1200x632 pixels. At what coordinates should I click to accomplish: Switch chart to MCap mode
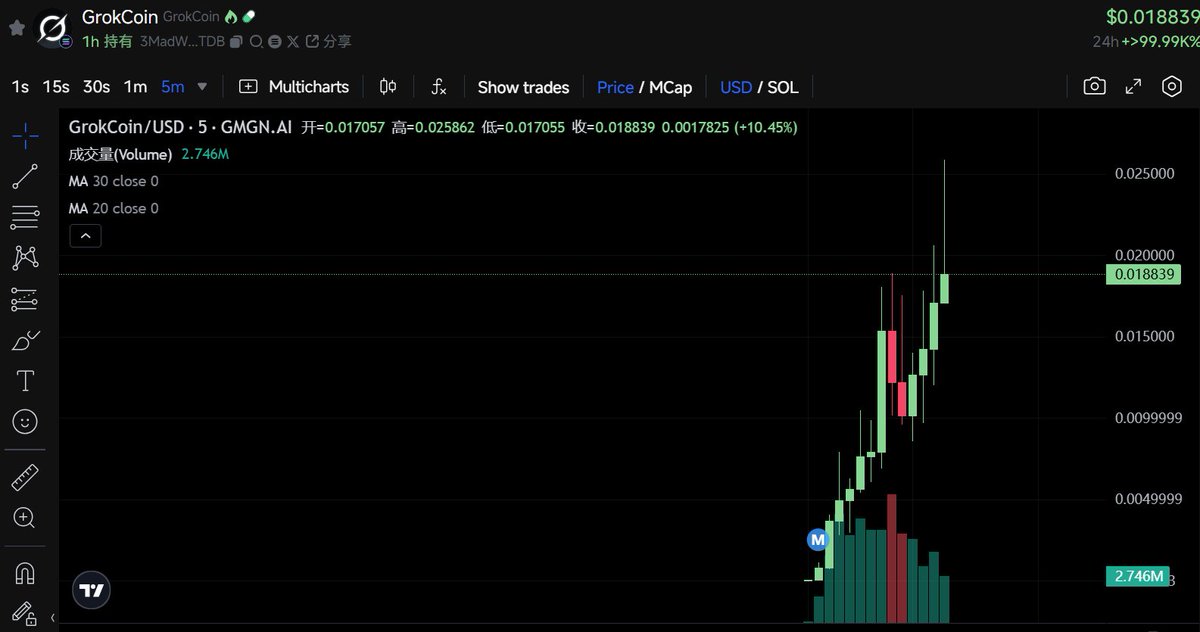tap(670, 87)
